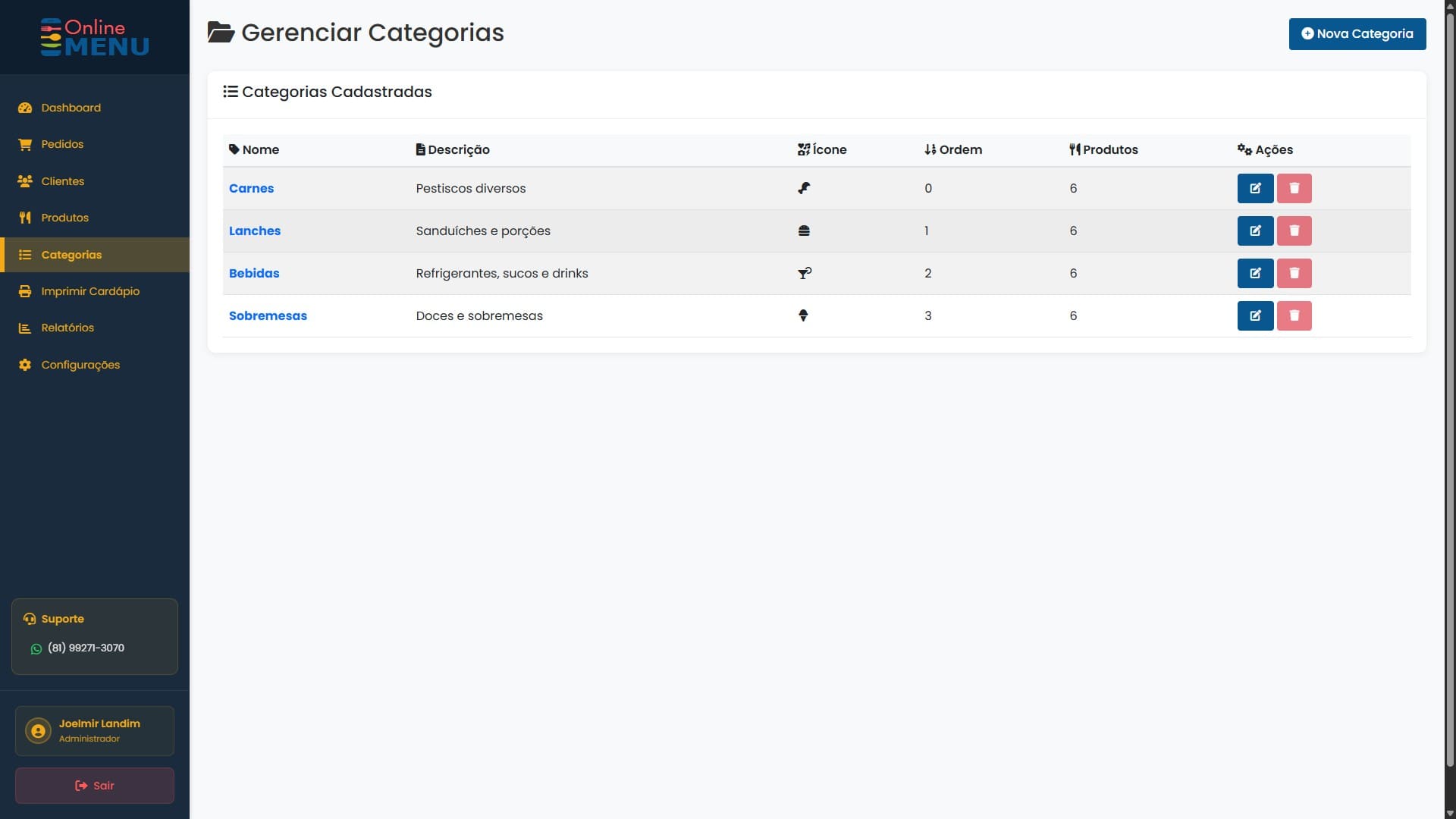Select Categorias in the sidebar menu
1456x819 pixels.
71,255
